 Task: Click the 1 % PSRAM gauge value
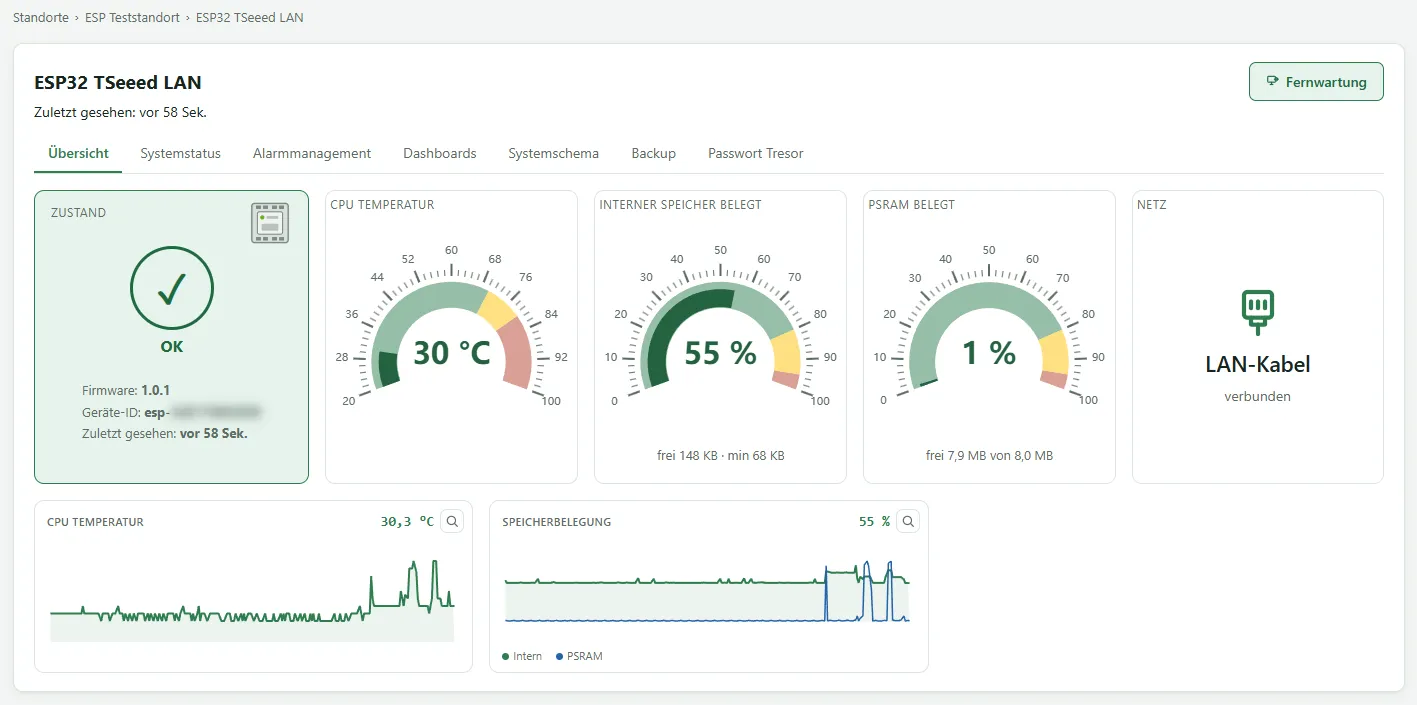pos(989,352)
